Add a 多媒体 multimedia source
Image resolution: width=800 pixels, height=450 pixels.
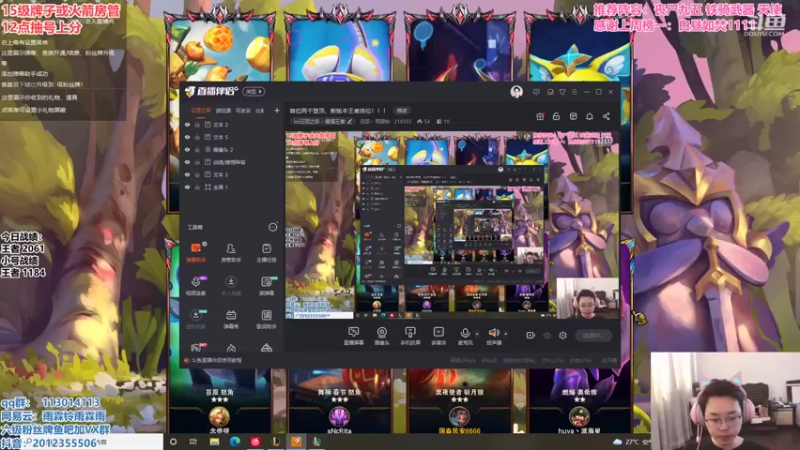tap(438, 336)
